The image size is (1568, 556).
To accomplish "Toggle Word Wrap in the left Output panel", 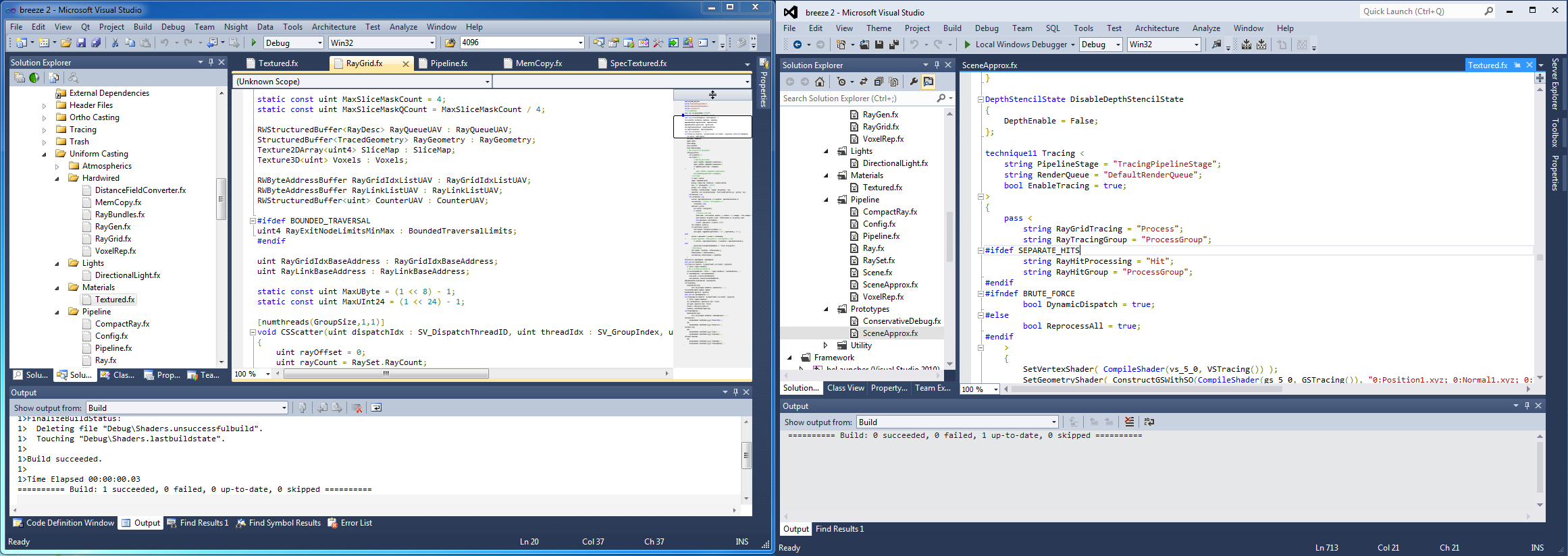I will (x=376, y=408).
